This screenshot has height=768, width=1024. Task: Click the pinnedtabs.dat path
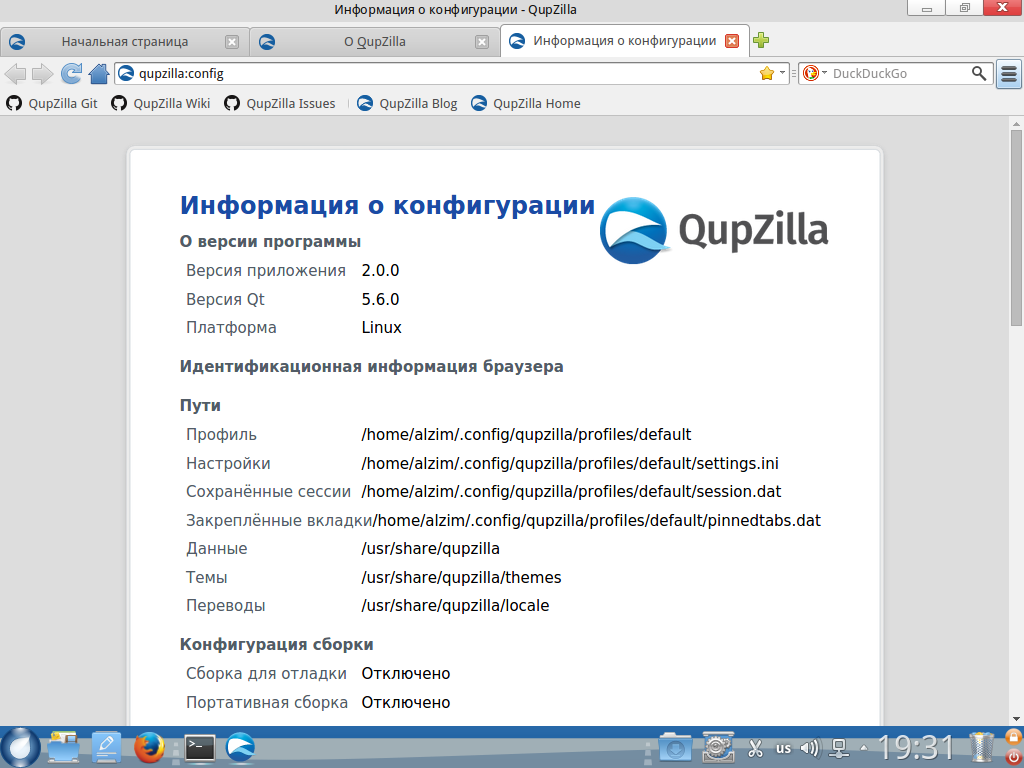click(597, 520)
